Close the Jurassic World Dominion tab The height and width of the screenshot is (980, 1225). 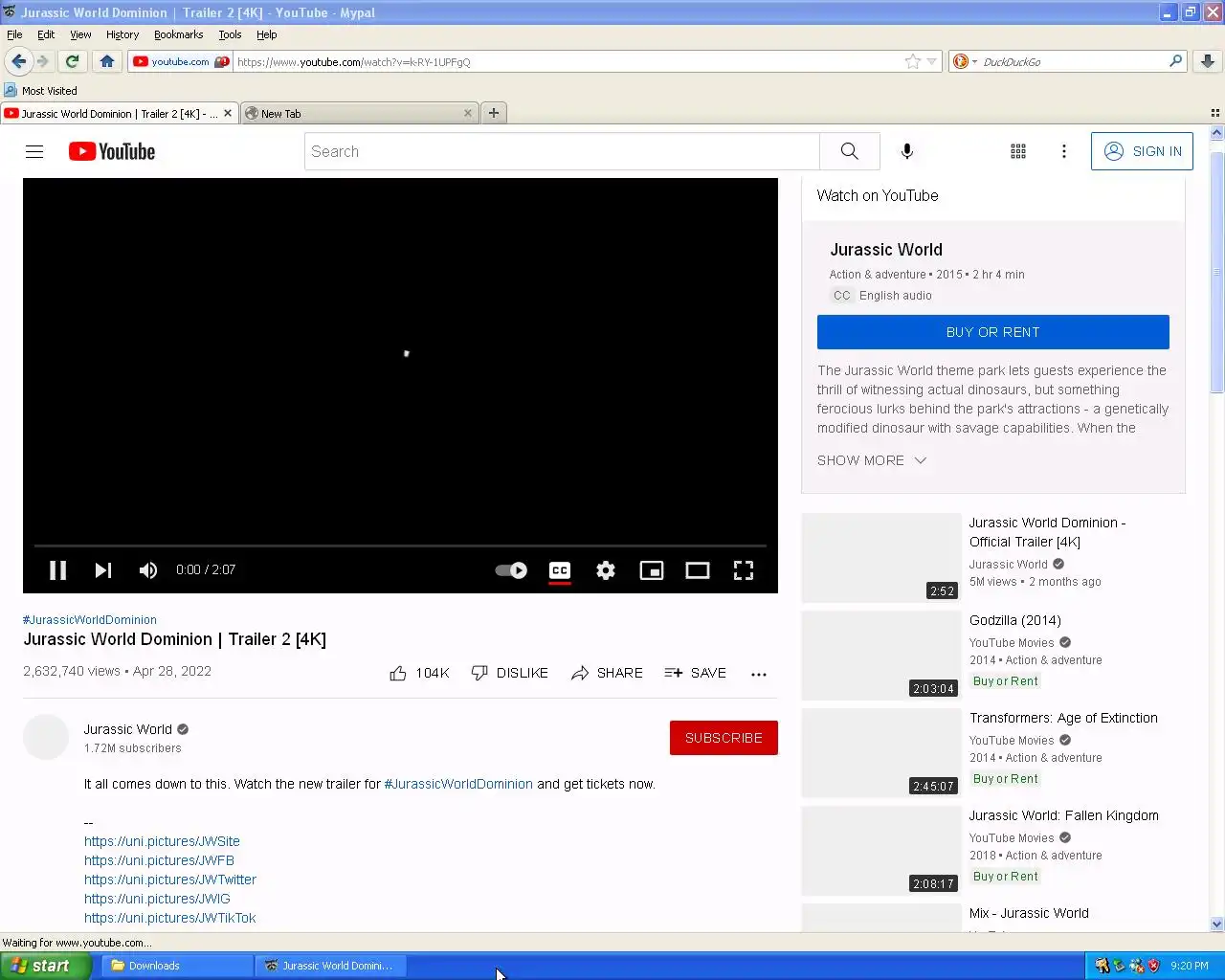click(228, 113)
